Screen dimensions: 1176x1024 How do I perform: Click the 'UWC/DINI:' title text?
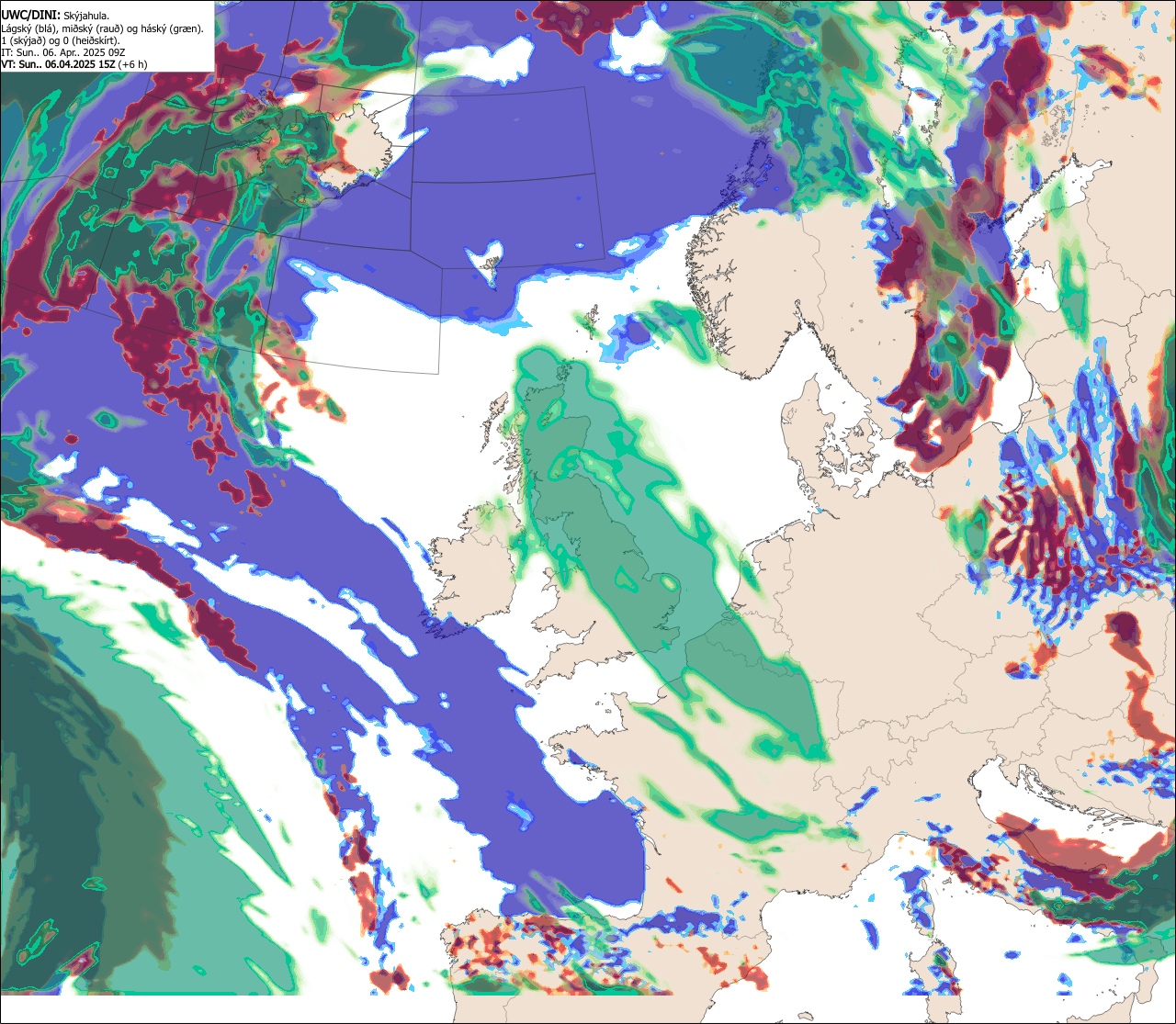click(31, 16)
